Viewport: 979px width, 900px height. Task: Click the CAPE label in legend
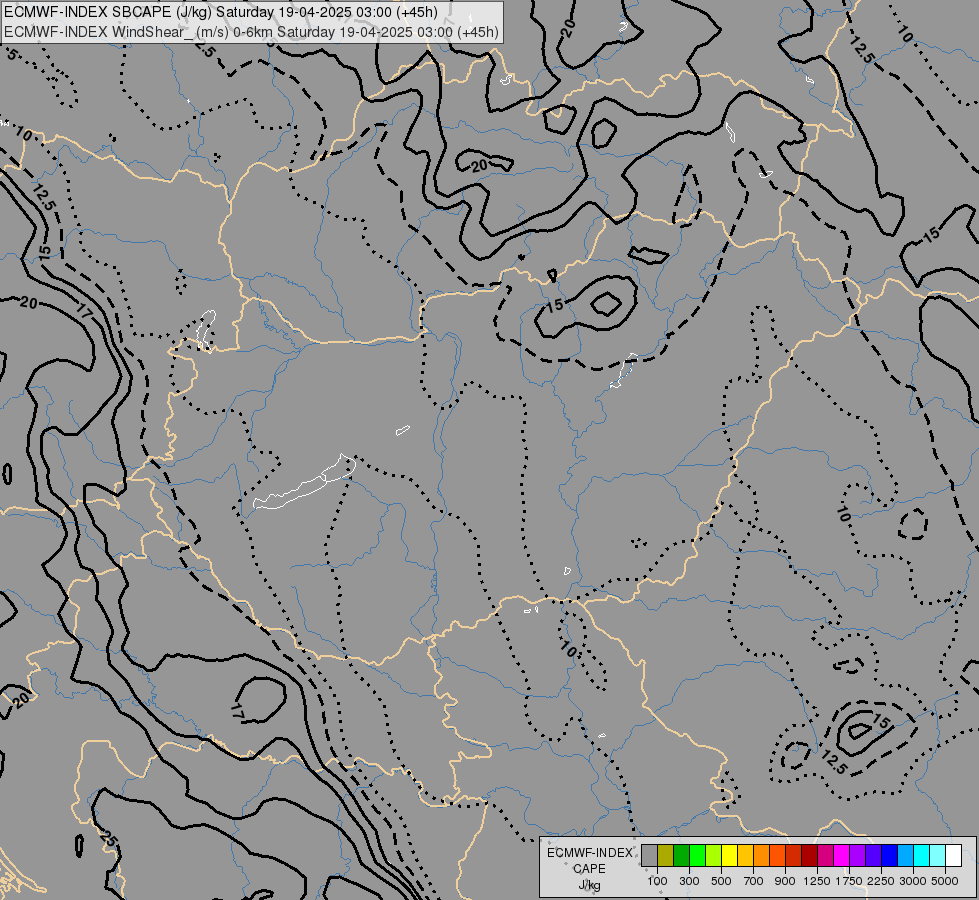[590, 869]
